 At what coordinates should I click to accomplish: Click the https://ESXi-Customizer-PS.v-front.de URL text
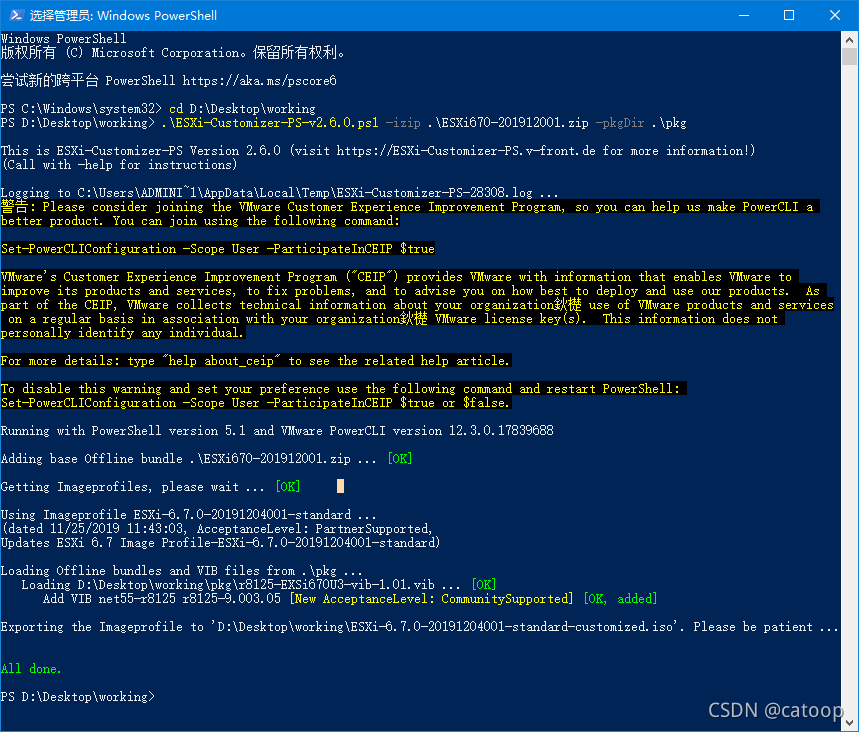pos(466,151)
